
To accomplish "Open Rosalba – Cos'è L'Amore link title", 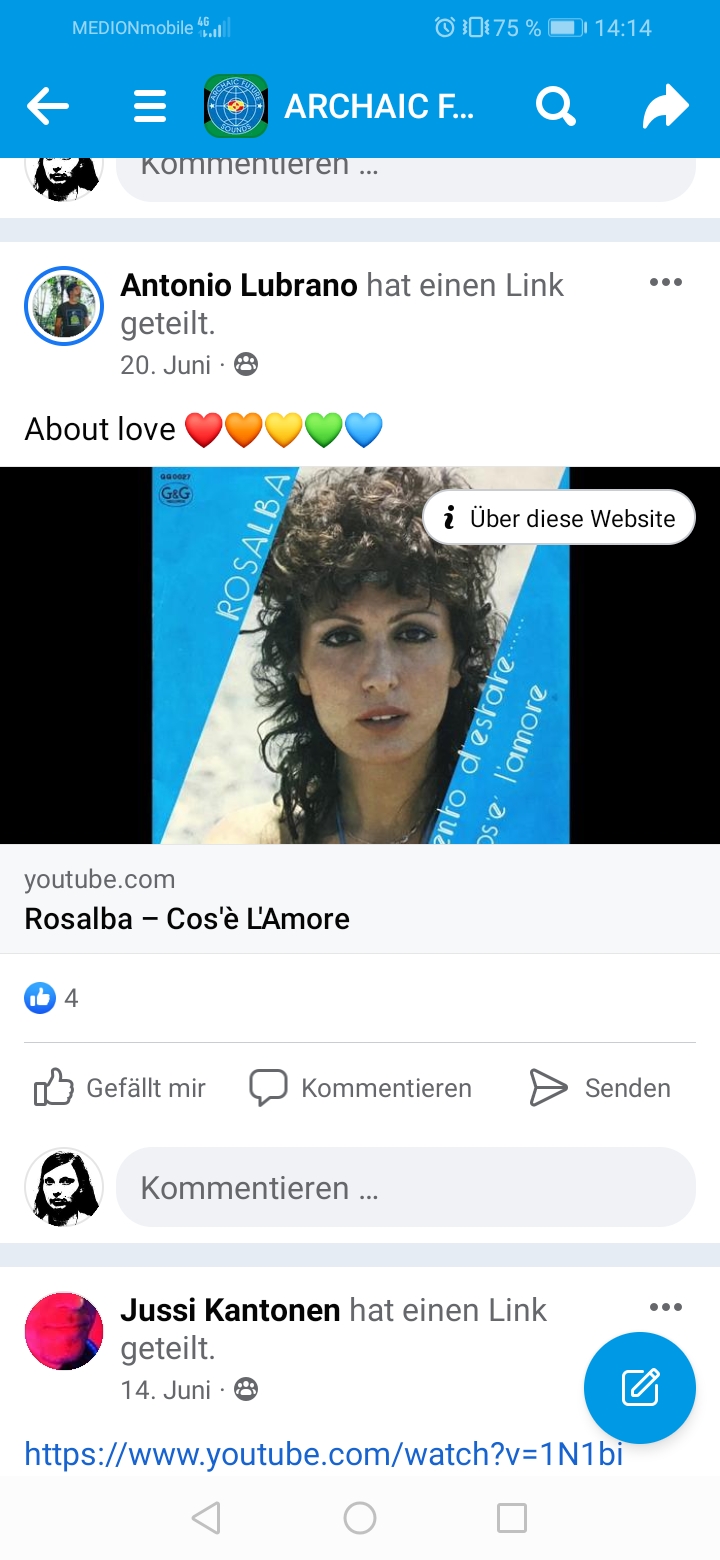I will 187,919.
